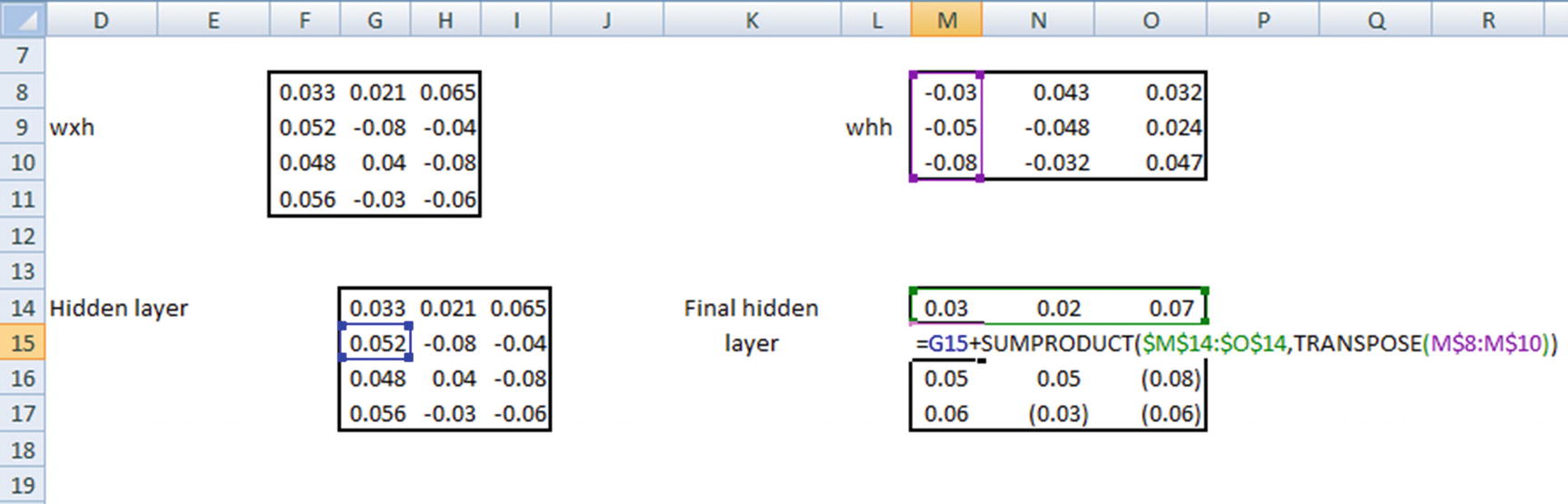Select row 7 header
Image resolution: width=1568 pixels, height=504 pixels.
coord(22,55)
